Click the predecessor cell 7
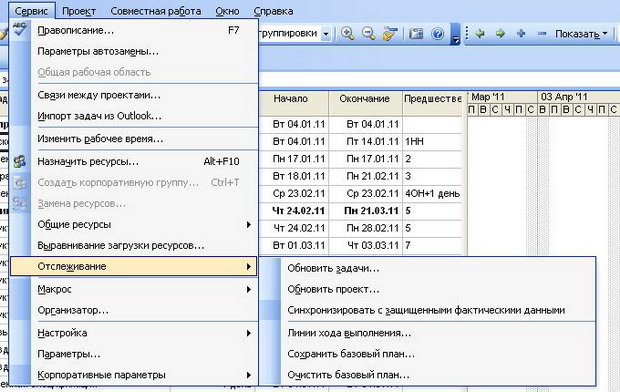 click(433, 246)
